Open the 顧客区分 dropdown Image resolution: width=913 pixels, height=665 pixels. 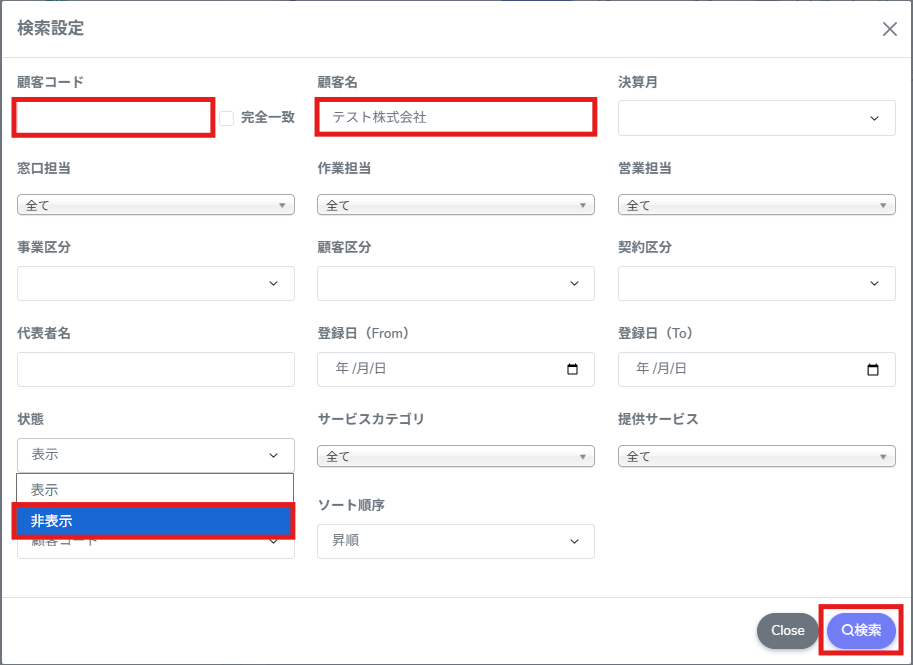point(456,284)
